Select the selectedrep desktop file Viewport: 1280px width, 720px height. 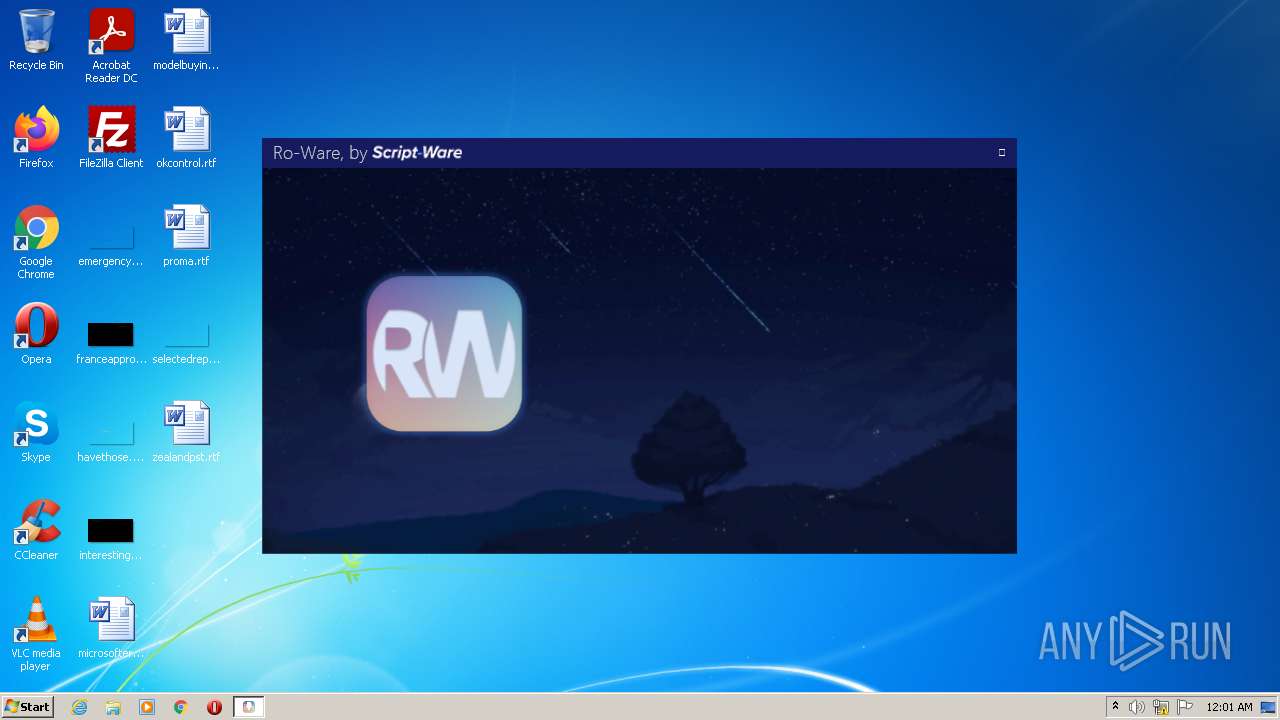pos(186,343)
